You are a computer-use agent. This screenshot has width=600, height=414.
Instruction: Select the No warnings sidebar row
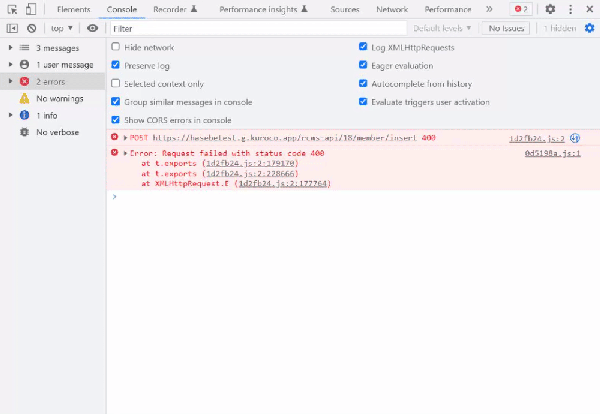pyautogui.click(x=52, y=98)
